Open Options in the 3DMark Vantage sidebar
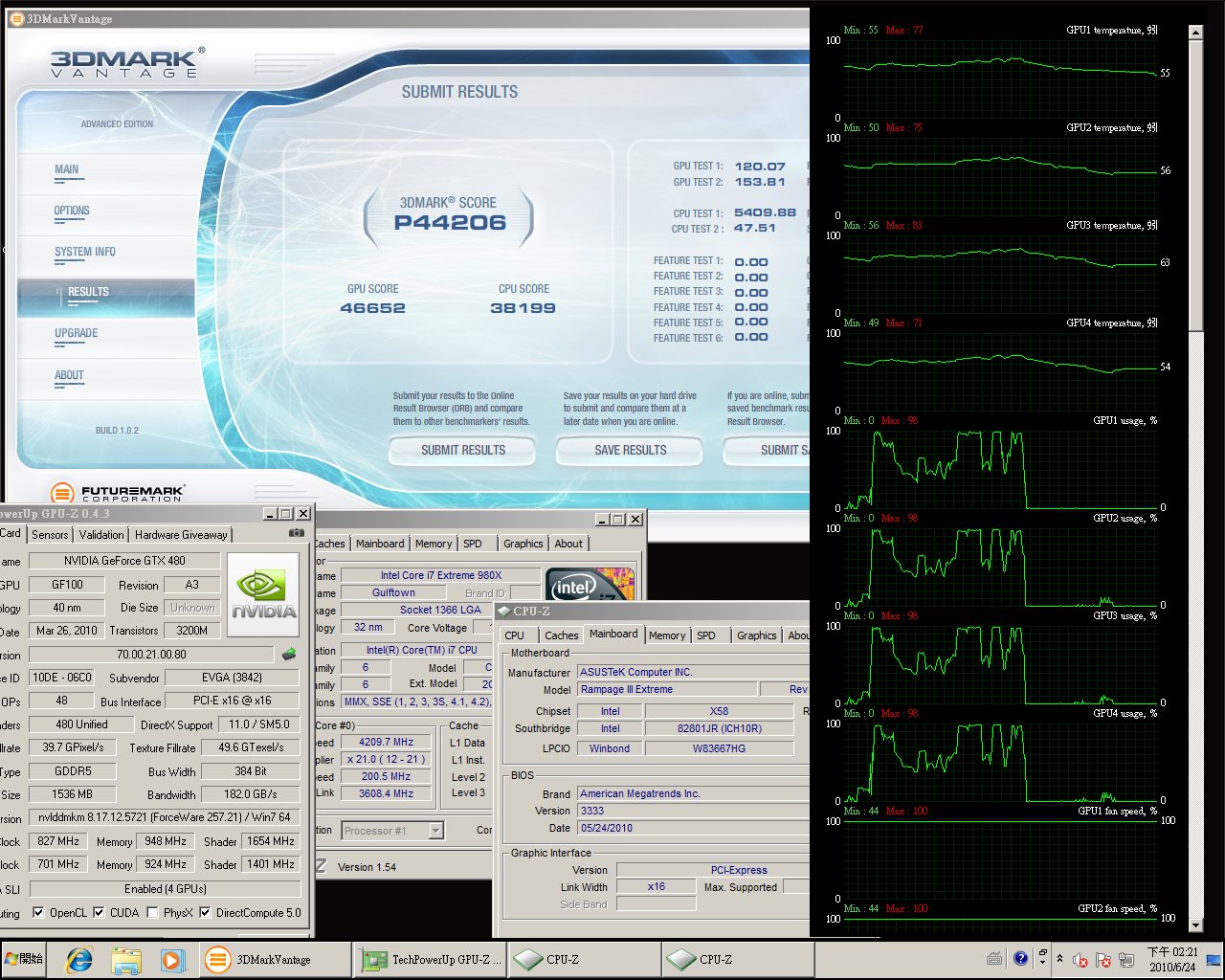The image size is (1225, 980). 72,211
